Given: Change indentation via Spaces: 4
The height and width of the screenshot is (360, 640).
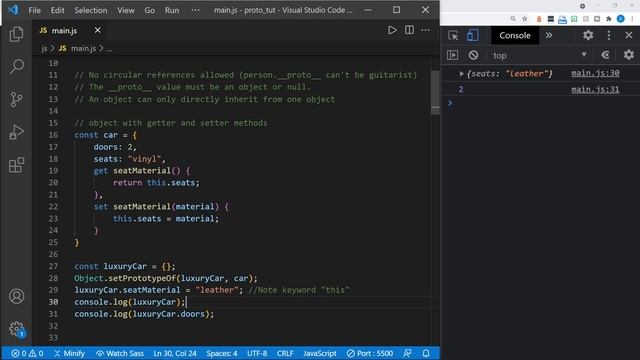Looking at the screenshot, I should [x=222, y=353].
